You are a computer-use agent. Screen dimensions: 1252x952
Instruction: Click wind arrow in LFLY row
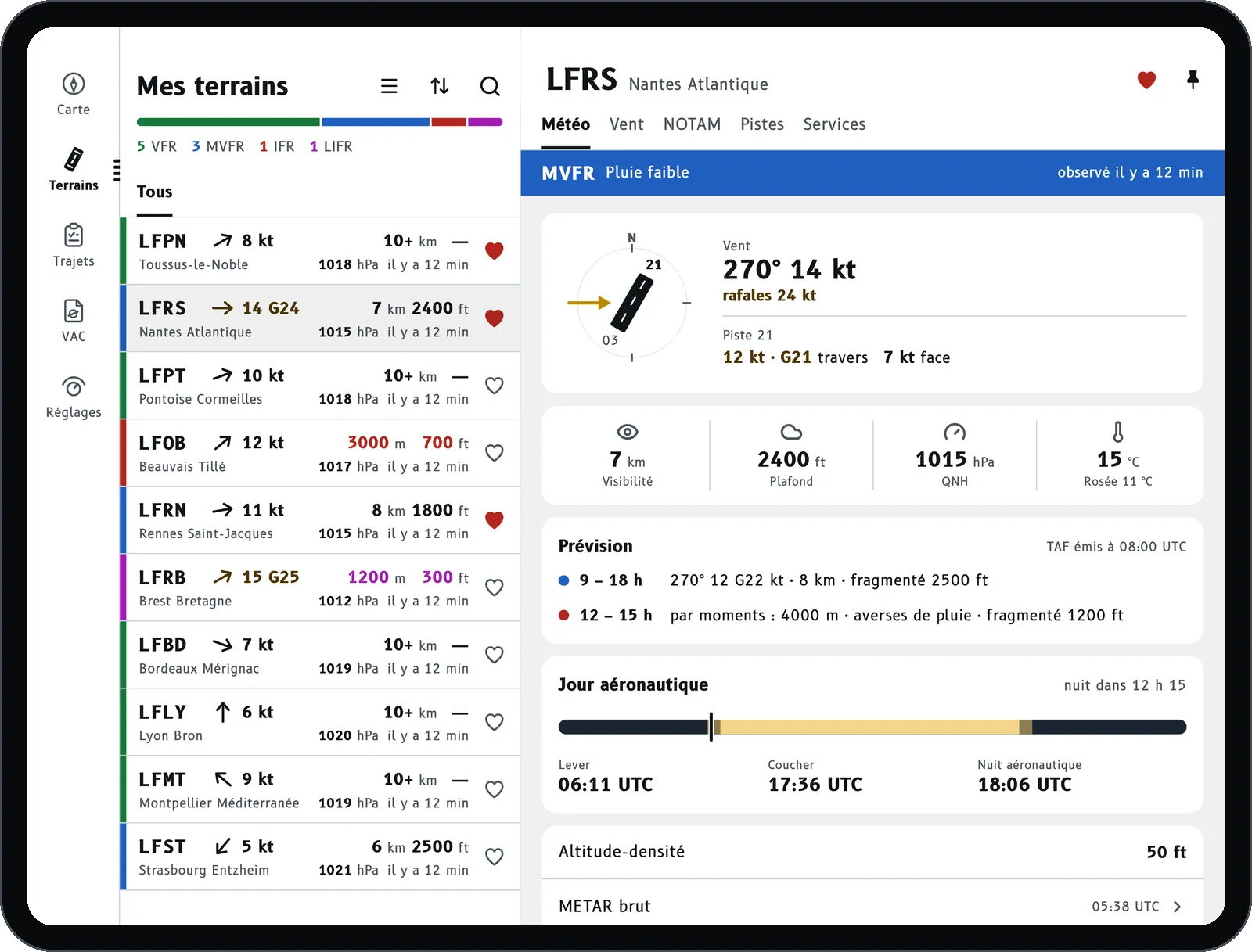pos(223,712)
